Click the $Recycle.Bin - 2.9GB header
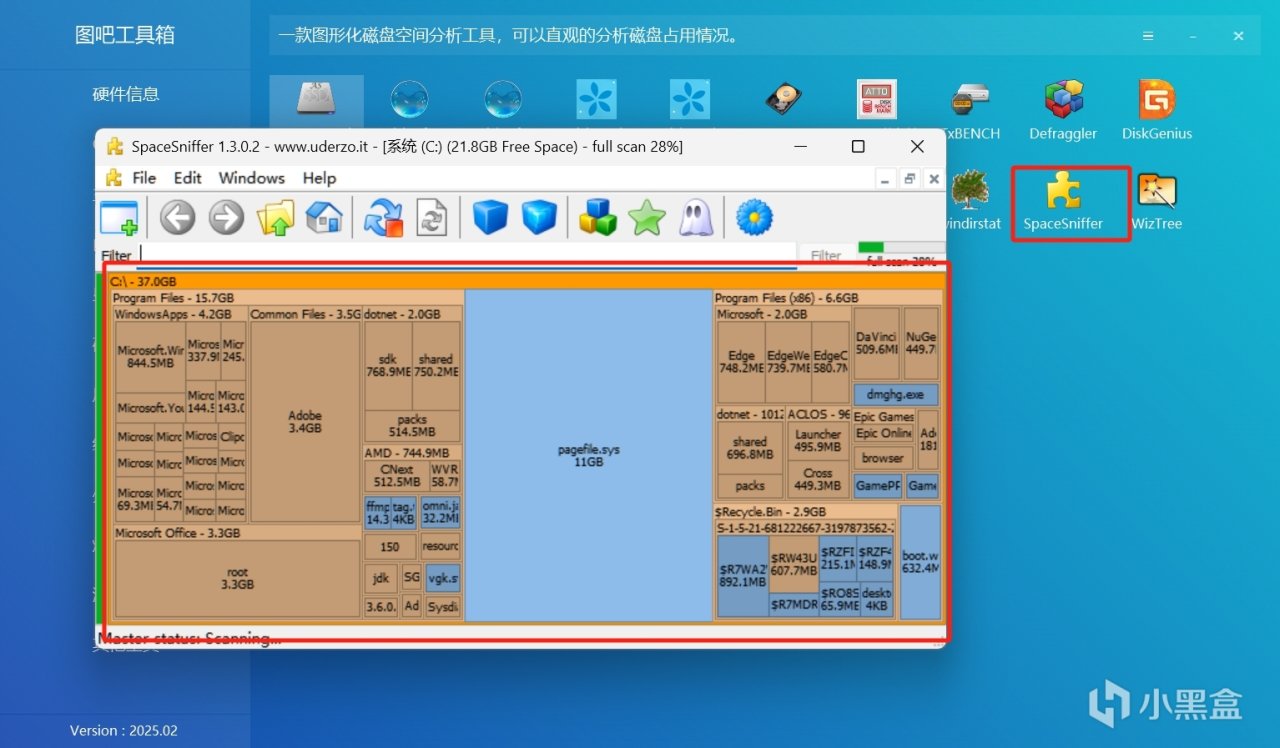The width and height of the screenshot is (1280, 748). [x=806, y=512]
